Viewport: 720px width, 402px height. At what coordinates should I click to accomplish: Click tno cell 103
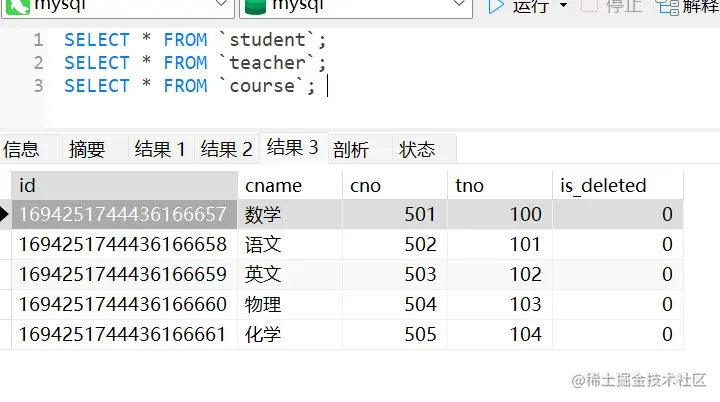click(x=500, y=304)
